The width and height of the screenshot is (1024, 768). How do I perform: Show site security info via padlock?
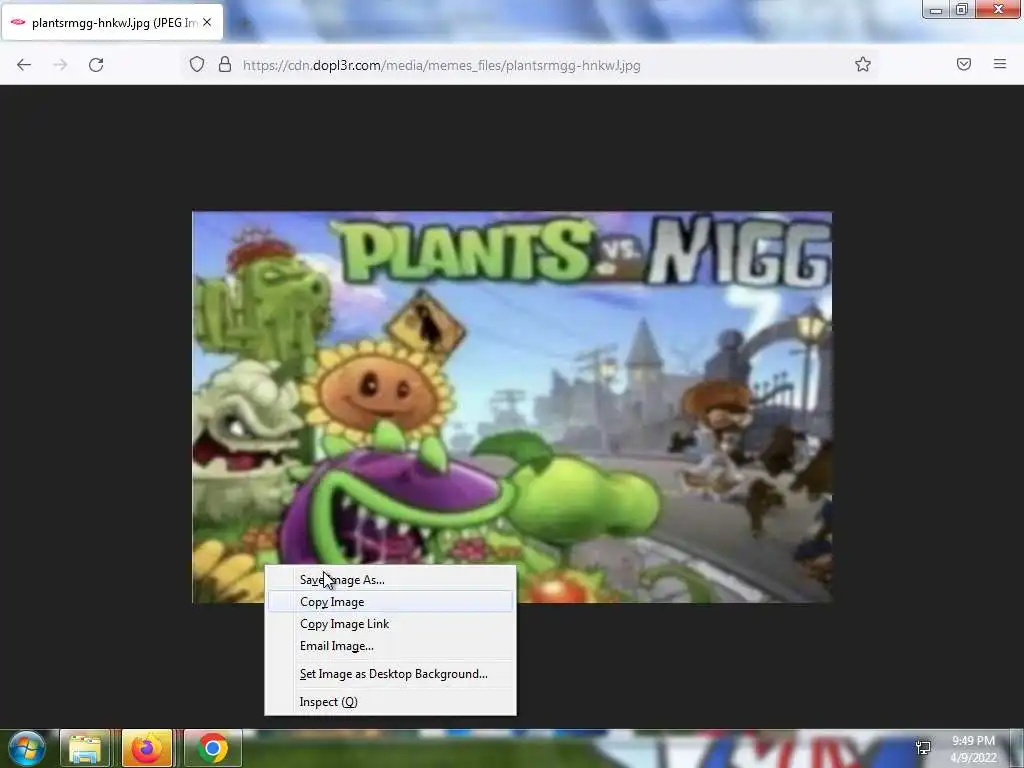pos(225,65)
